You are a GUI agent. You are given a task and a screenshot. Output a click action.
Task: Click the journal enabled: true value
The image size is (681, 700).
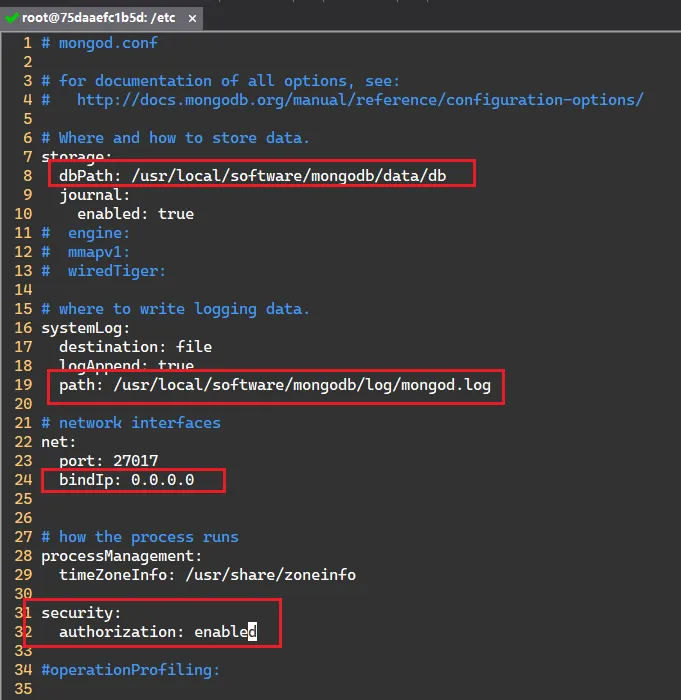pos(135,214)
